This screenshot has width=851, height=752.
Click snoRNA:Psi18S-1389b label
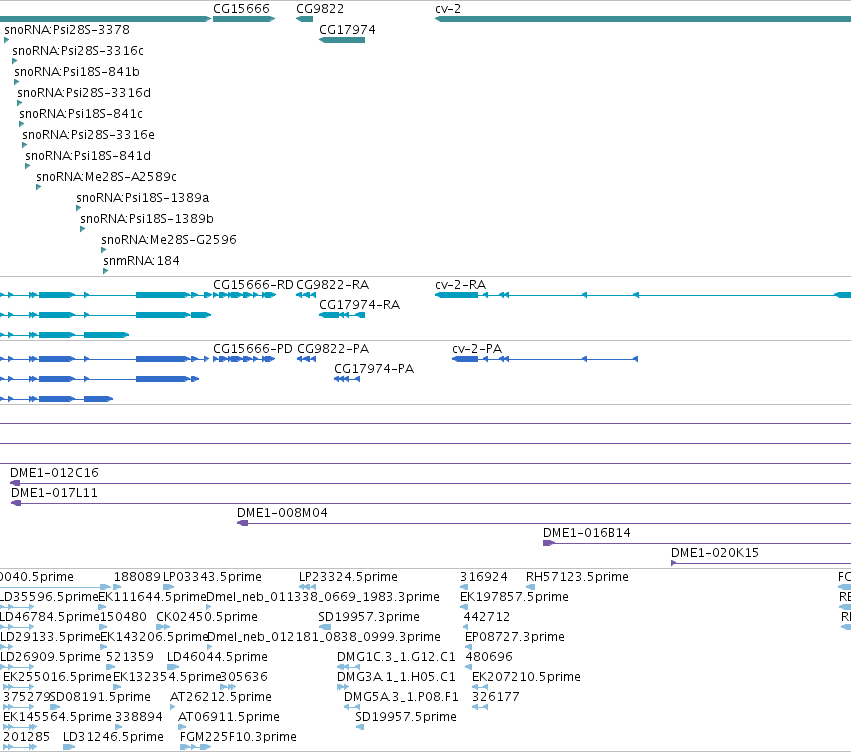[147, 219]
